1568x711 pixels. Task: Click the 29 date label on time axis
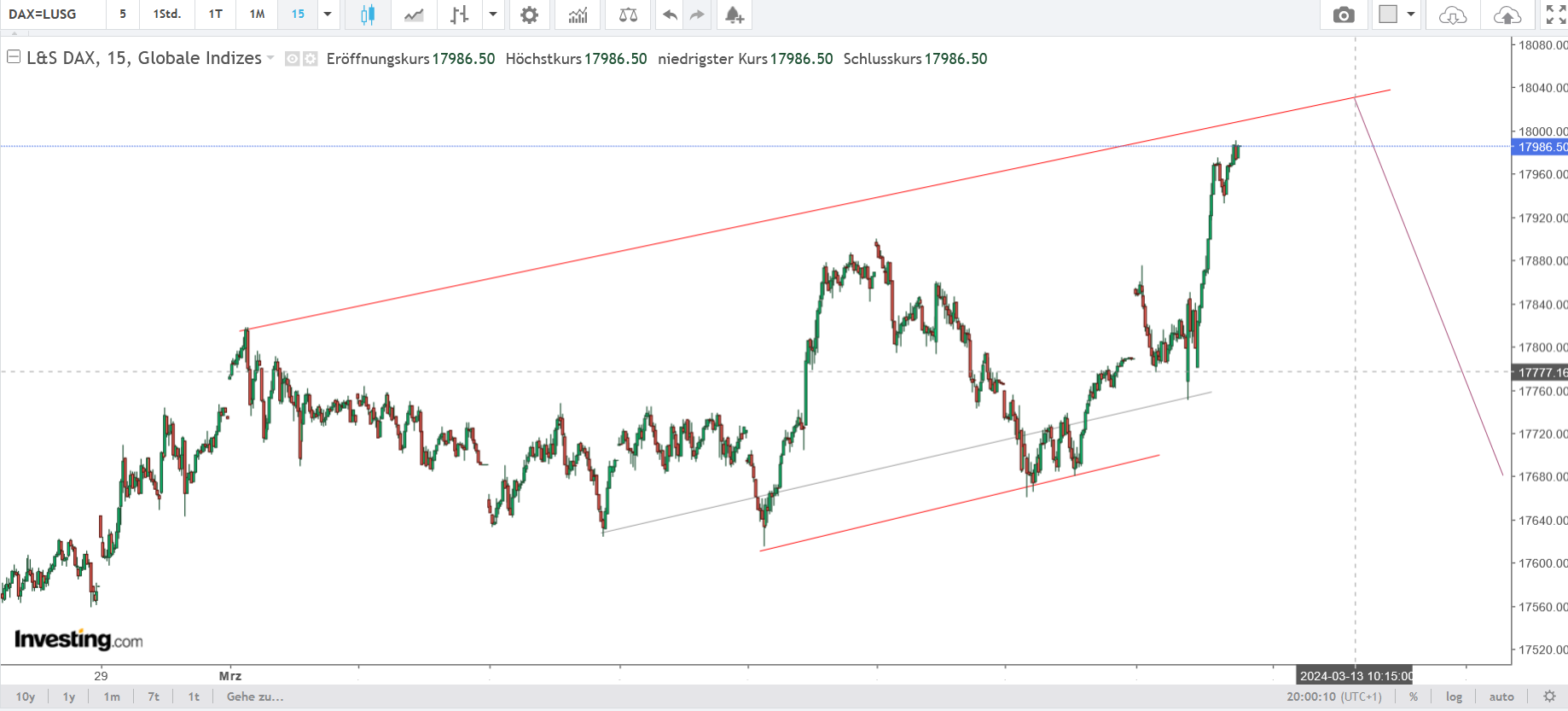click(x=101, y=676)
